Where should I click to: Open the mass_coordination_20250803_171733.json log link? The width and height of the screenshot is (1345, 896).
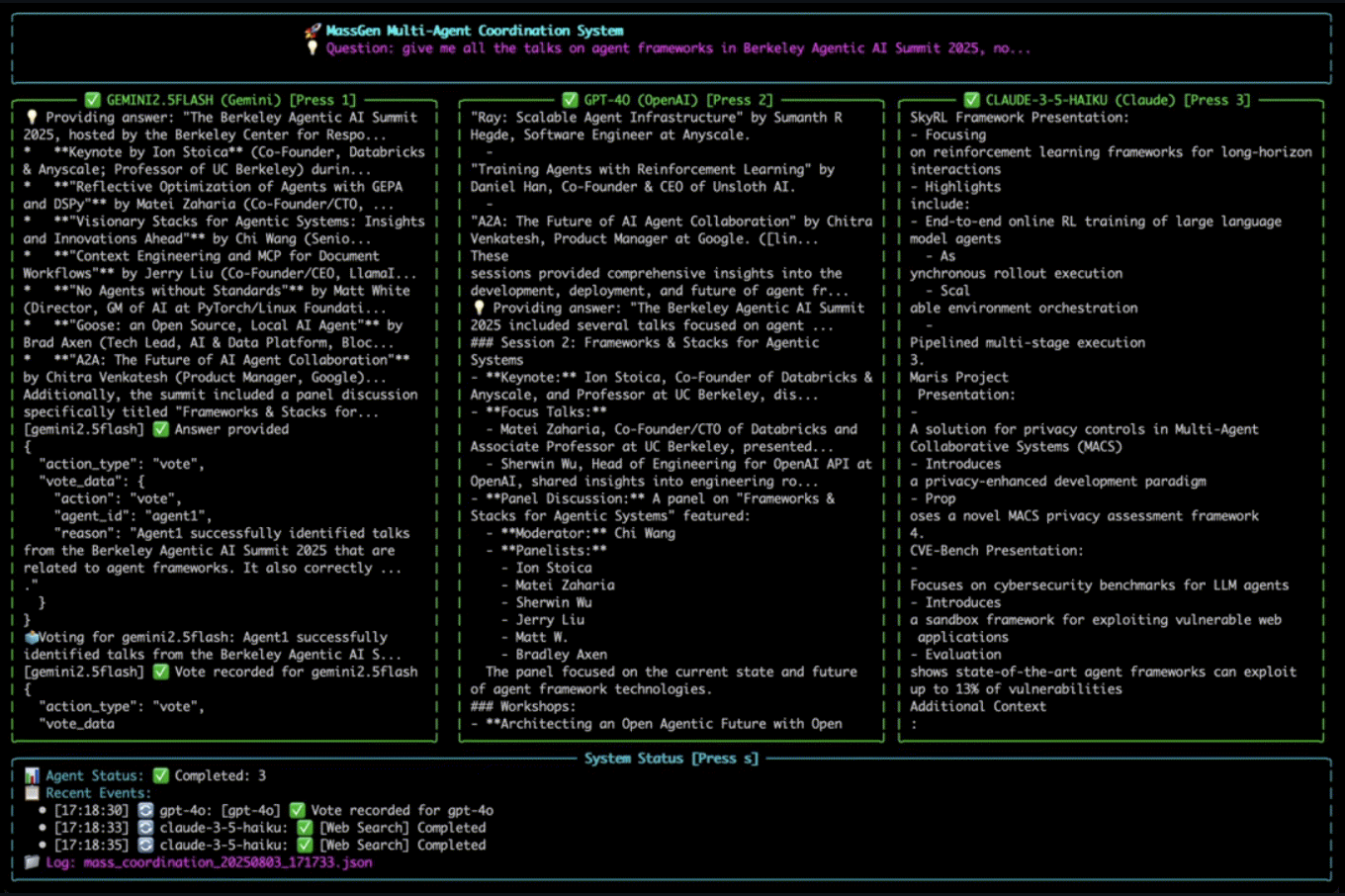(x=227, y=862)
